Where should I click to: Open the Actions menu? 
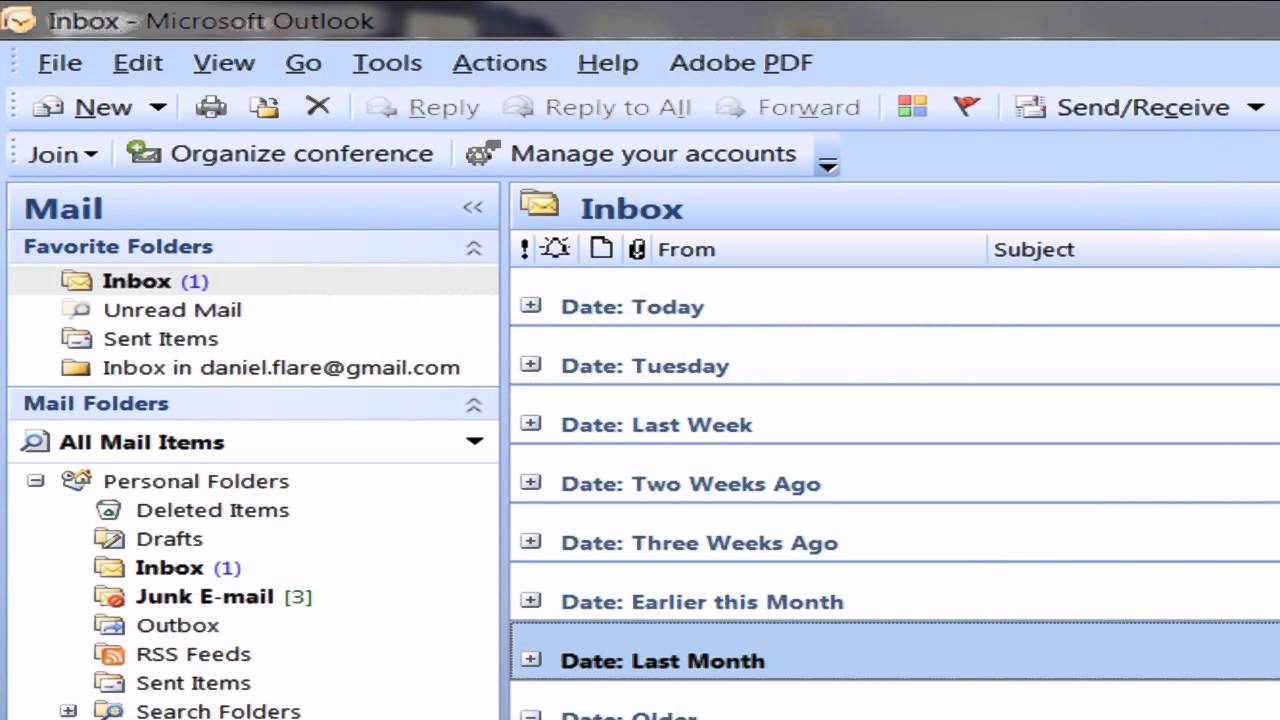pos(499,63)
